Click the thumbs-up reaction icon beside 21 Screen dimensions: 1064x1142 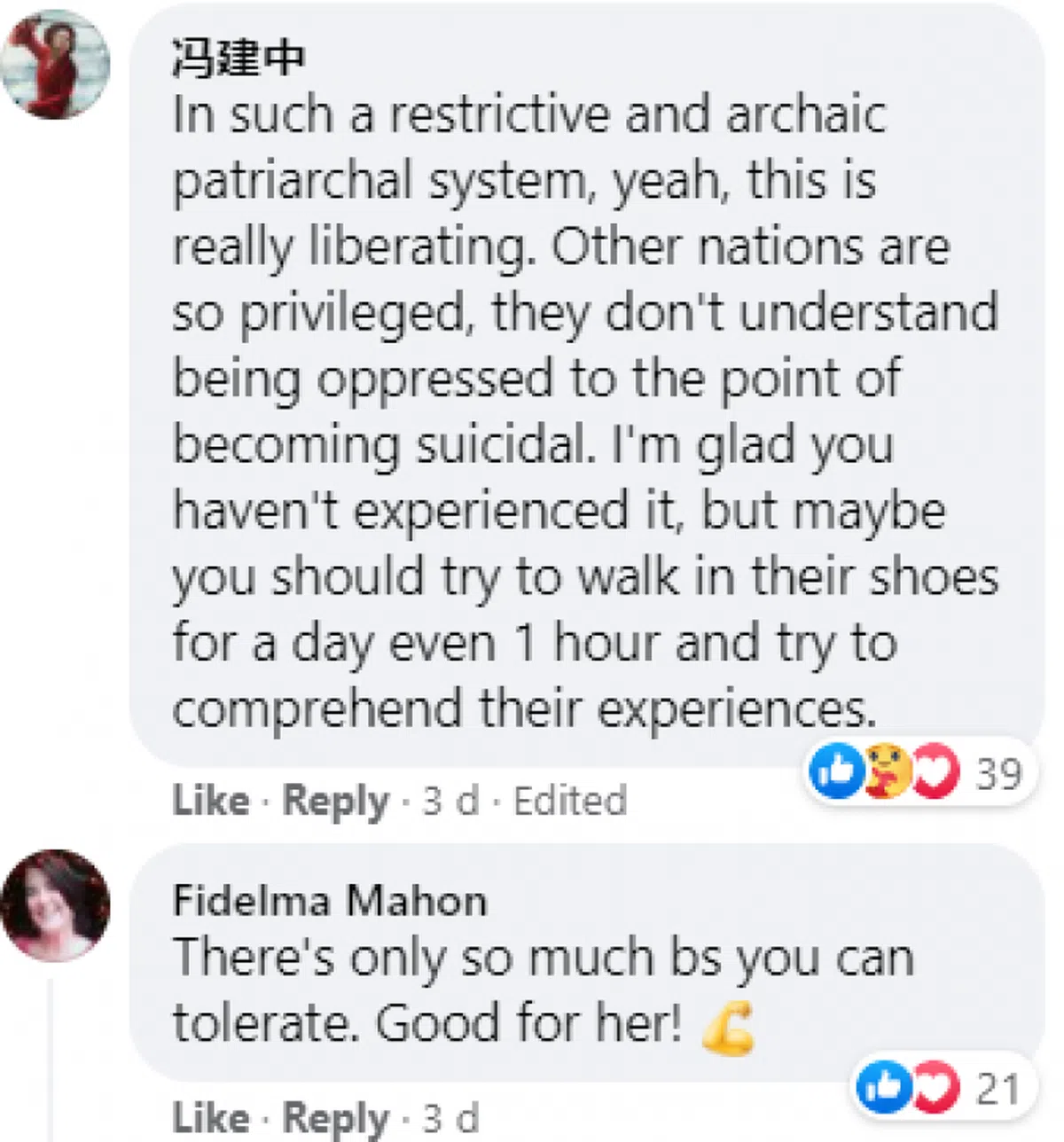pyautogui.click(x=883, y=1088)
